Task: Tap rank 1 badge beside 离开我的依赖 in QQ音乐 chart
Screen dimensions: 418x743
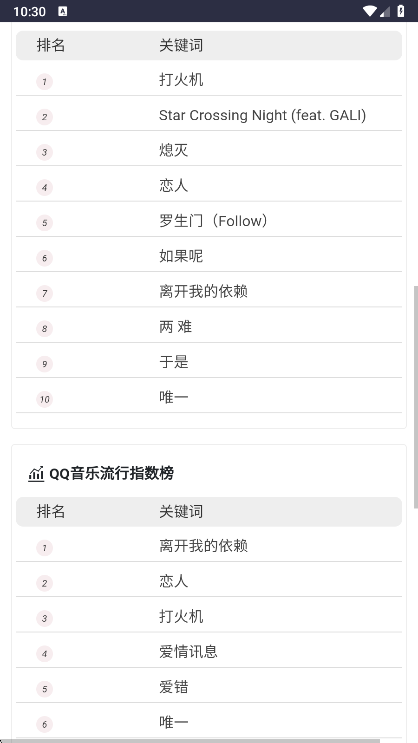Action: pyautogui.click(x=45, y=548)
